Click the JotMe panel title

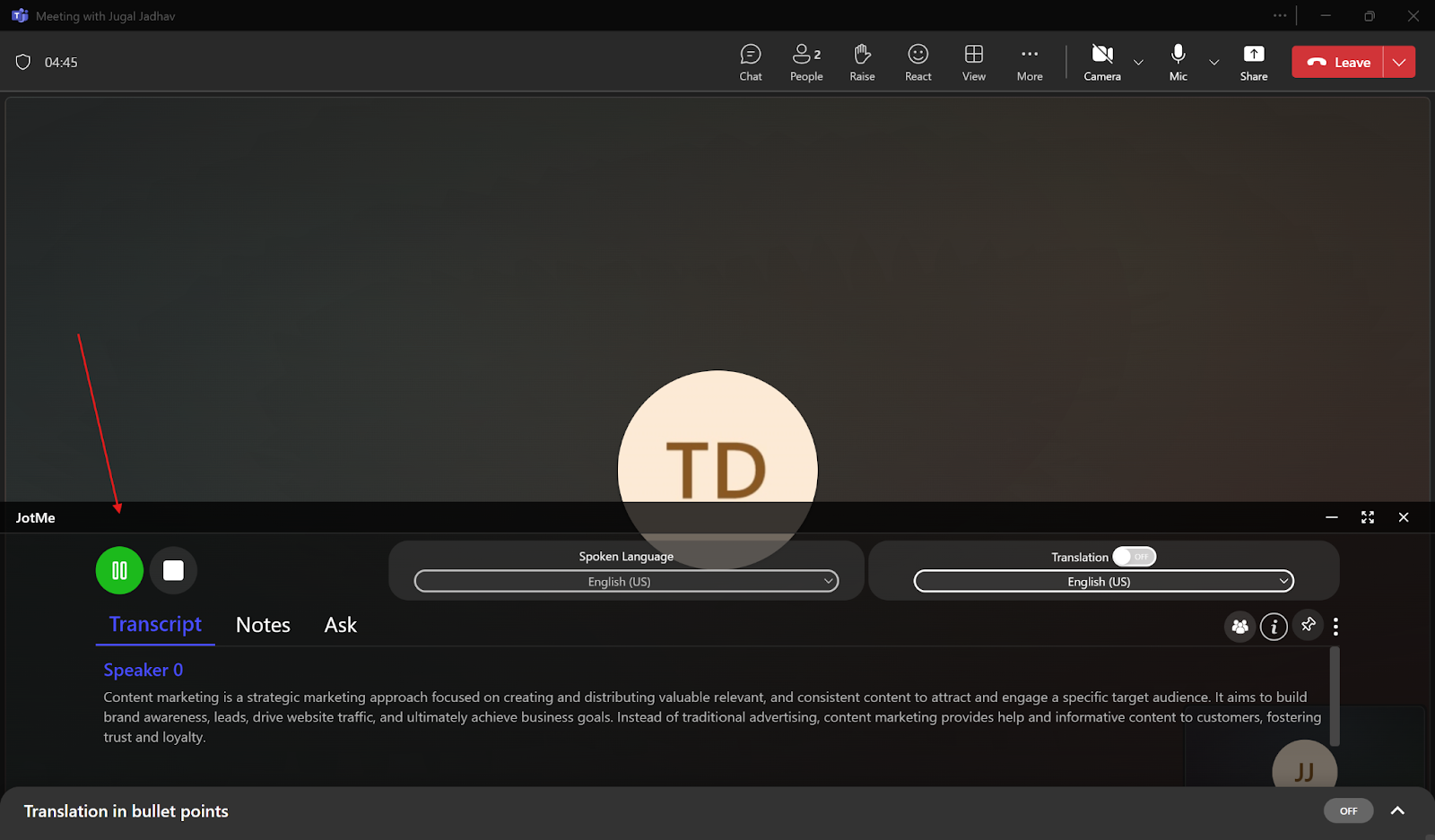pos(36,517)
